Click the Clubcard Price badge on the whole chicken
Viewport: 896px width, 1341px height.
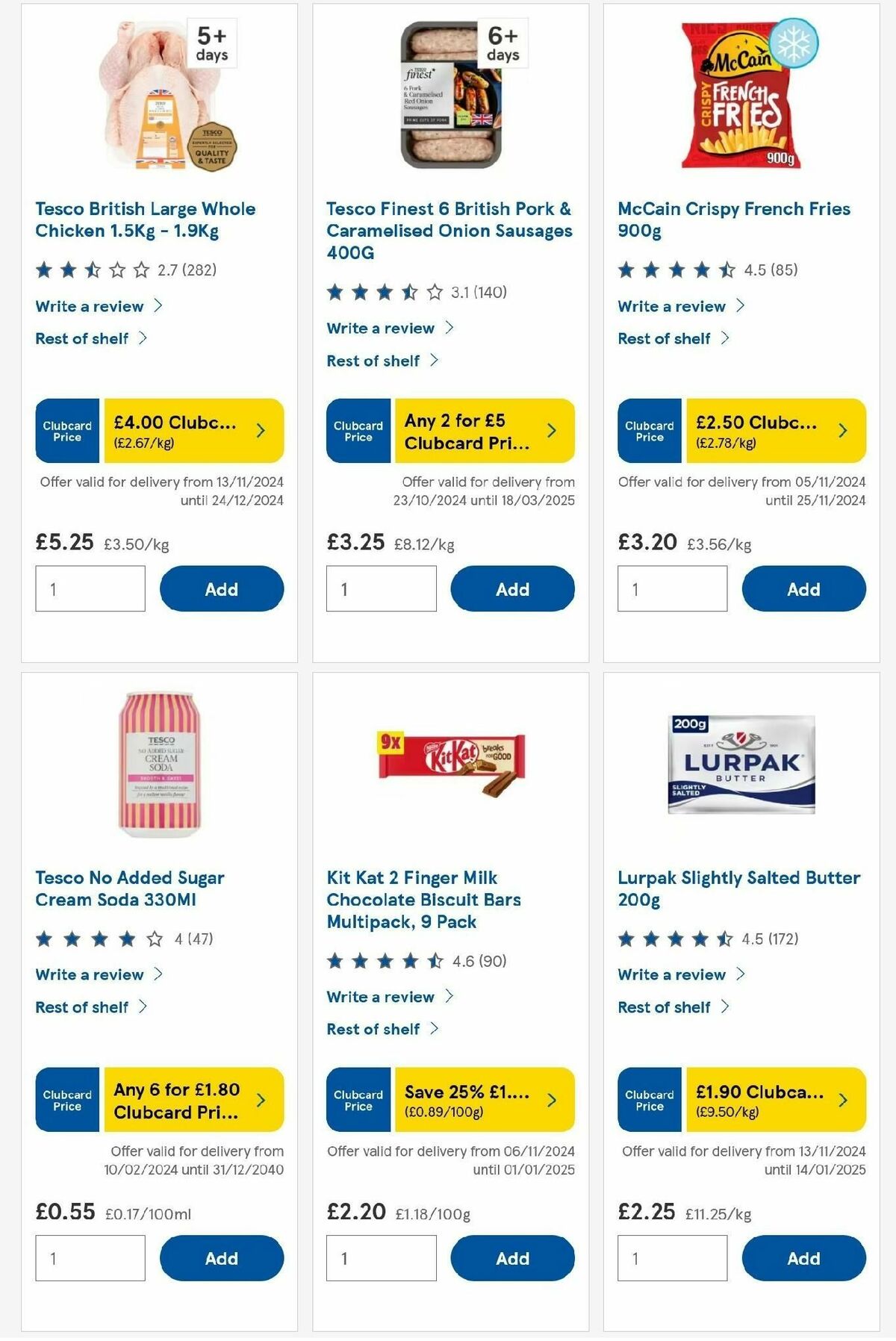pyautogui.click(x=66, y=429)
